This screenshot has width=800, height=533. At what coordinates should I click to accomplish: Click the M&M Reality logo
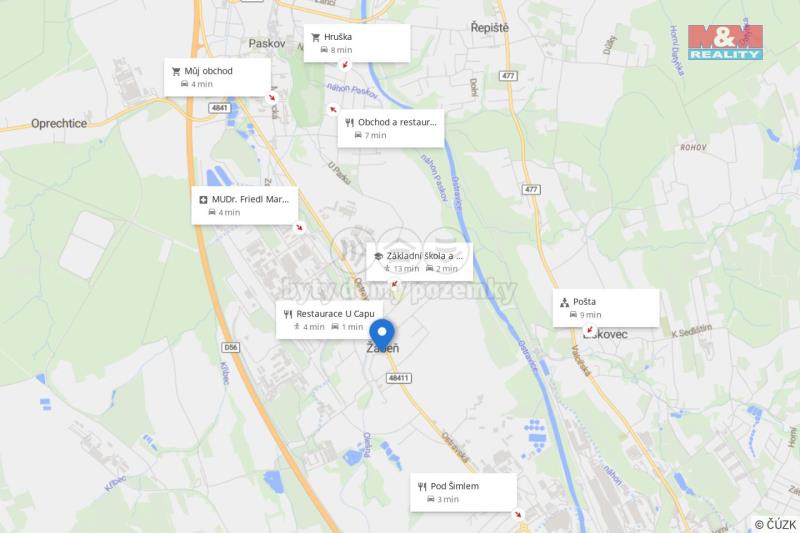click(725, 42)
